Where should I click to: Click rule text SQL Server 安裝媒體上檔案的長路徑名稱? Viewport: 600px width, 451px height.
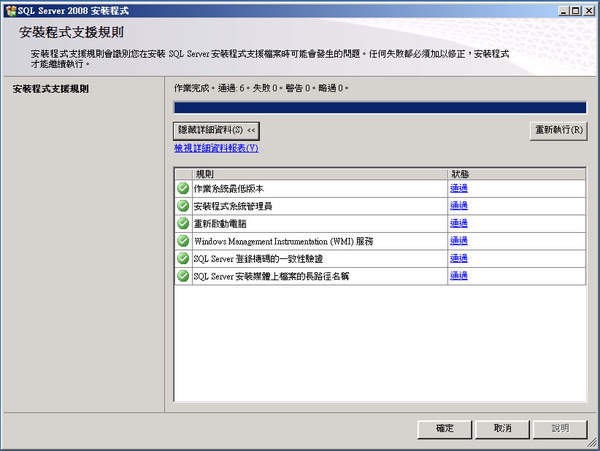coord(271,276)
